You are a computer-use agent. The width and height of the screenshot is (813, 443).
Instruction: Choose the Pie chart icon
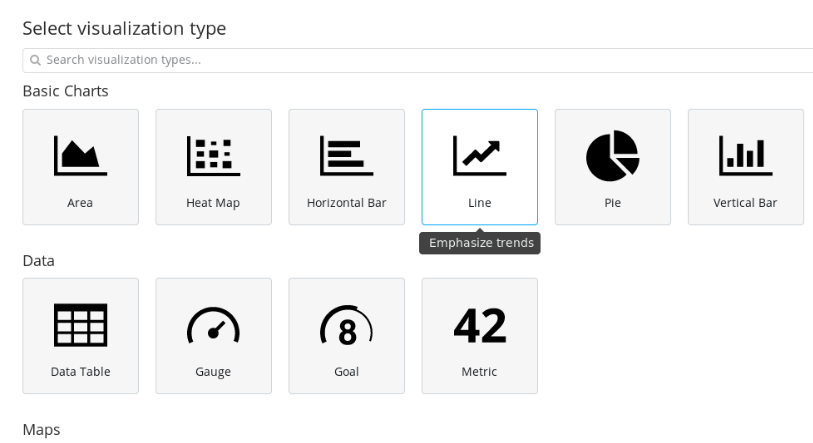(612, 155)
